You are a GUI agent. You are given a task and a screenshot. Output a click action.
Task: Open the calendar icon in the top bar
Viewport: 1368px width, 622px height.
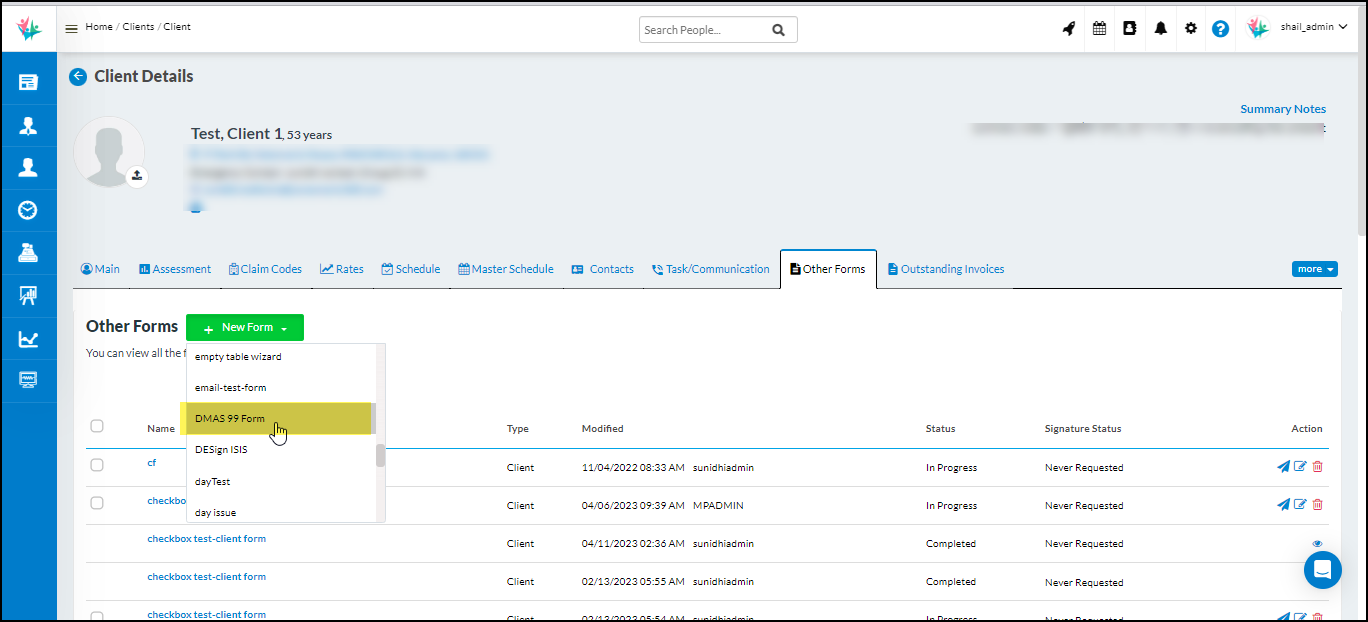1099,28
